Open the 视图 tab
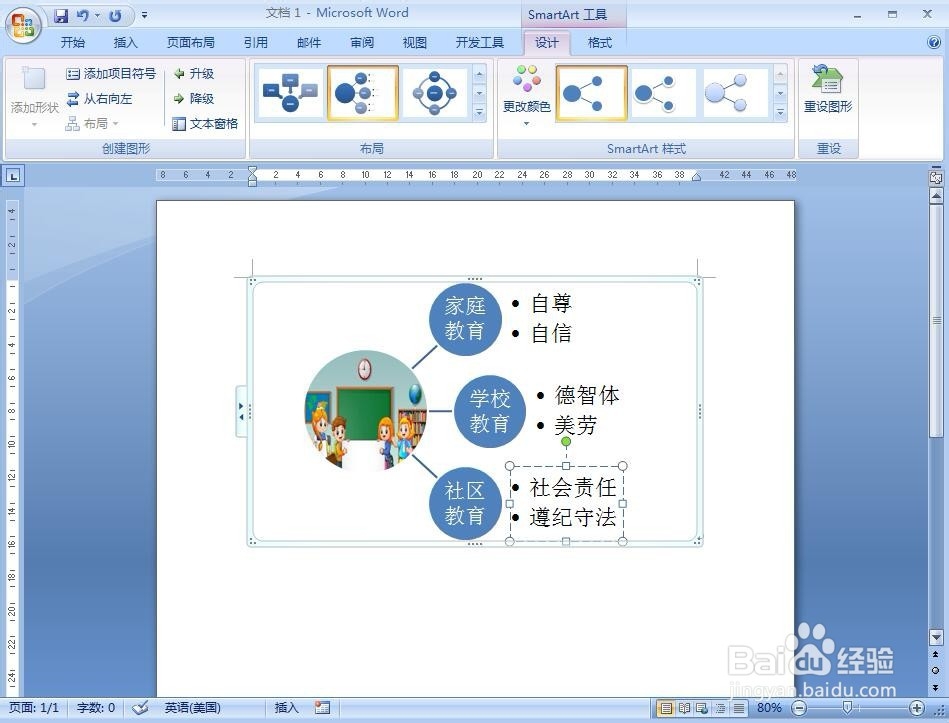 415,42
